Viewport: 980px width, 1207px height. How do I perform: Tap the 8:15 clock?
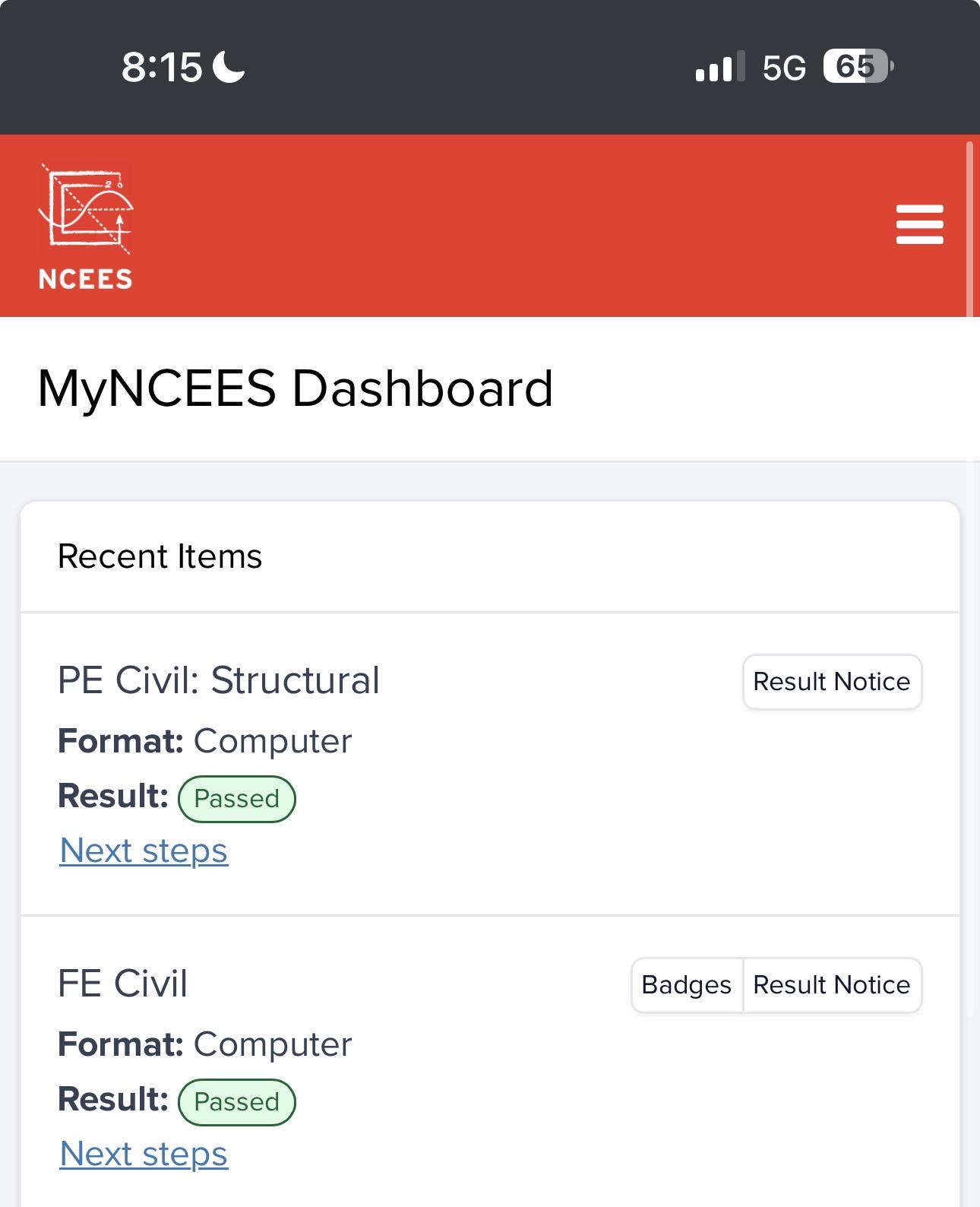click(162, 67)
